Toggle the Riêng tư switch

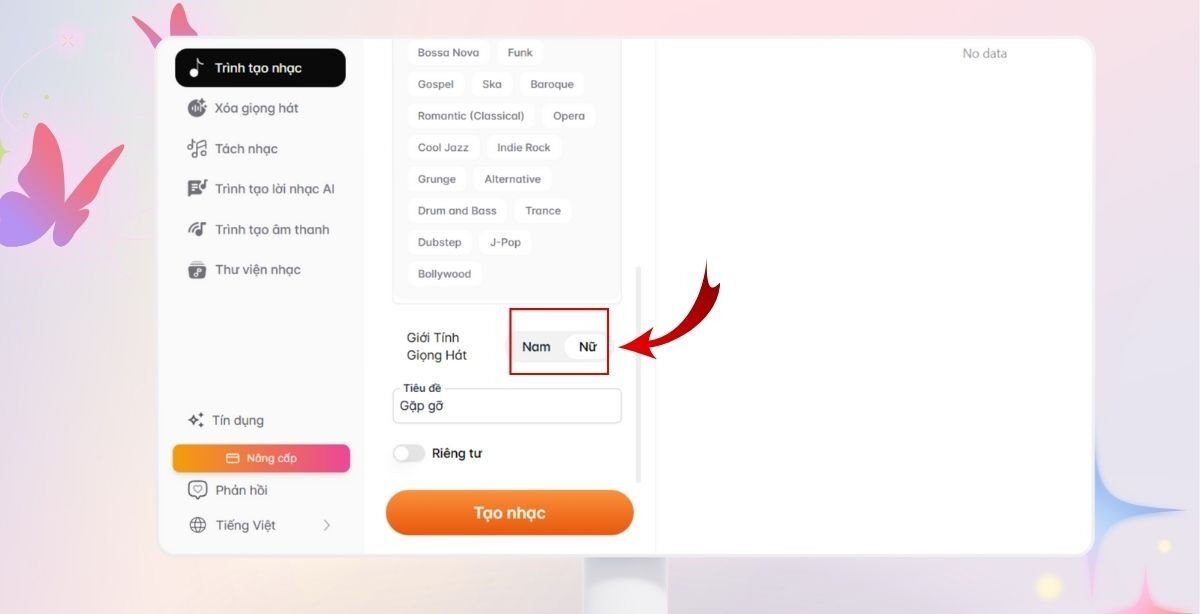point(408,453)
